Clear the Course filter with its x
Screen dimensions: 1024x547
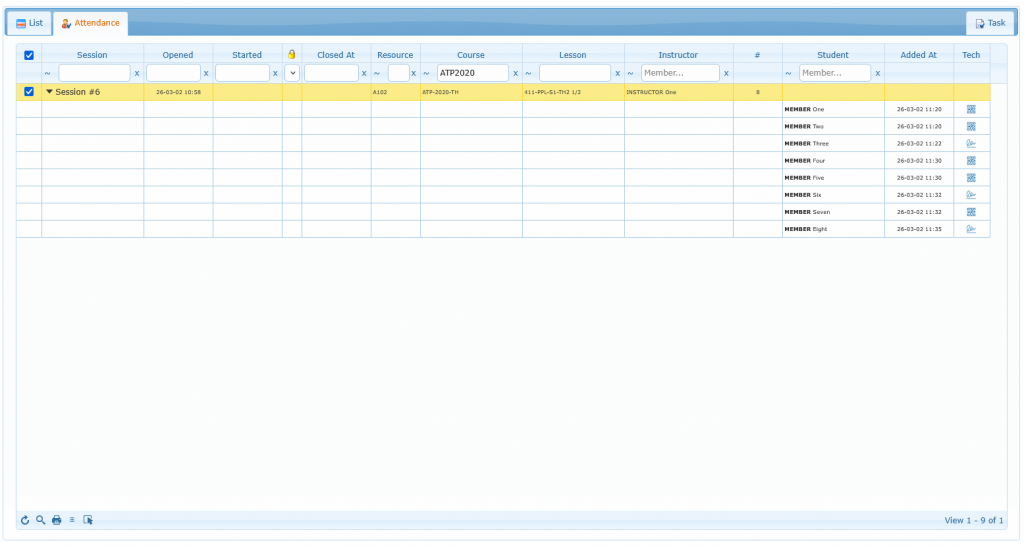click(x=515, y=73)
